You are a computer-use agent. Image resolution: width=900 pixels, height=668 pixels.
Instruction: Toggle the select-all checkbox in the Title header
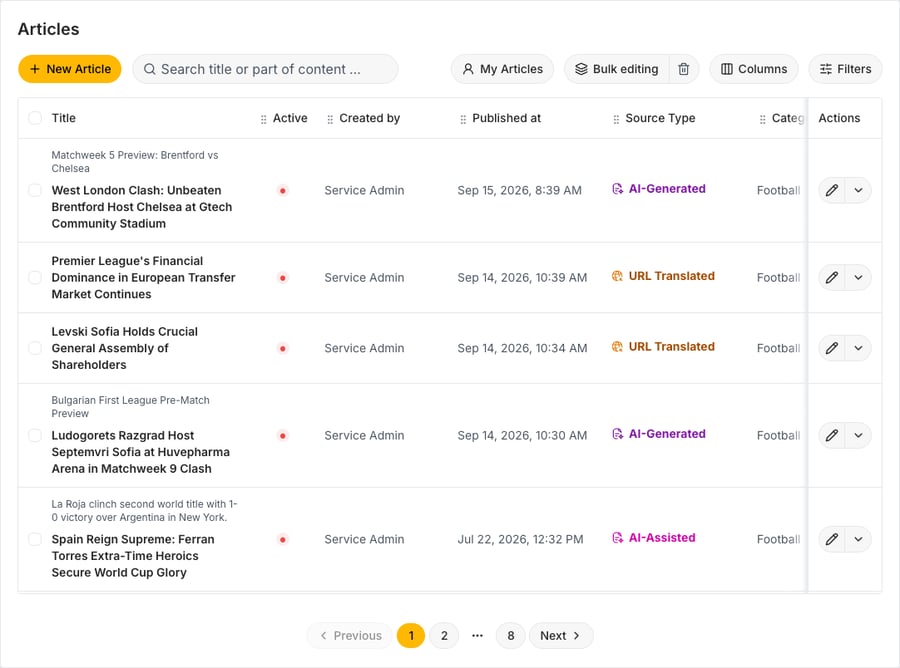(35, 118)
